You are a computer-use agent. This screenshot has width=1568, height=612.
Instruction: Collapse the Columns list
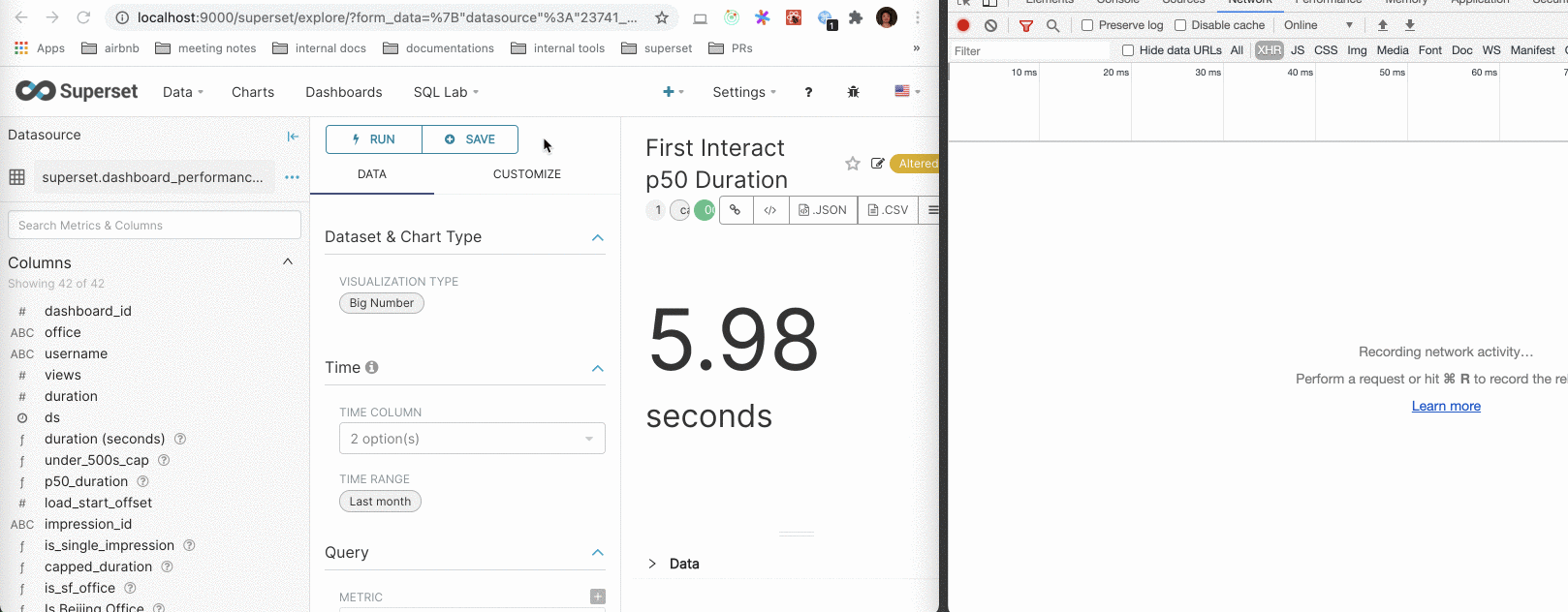288,261
